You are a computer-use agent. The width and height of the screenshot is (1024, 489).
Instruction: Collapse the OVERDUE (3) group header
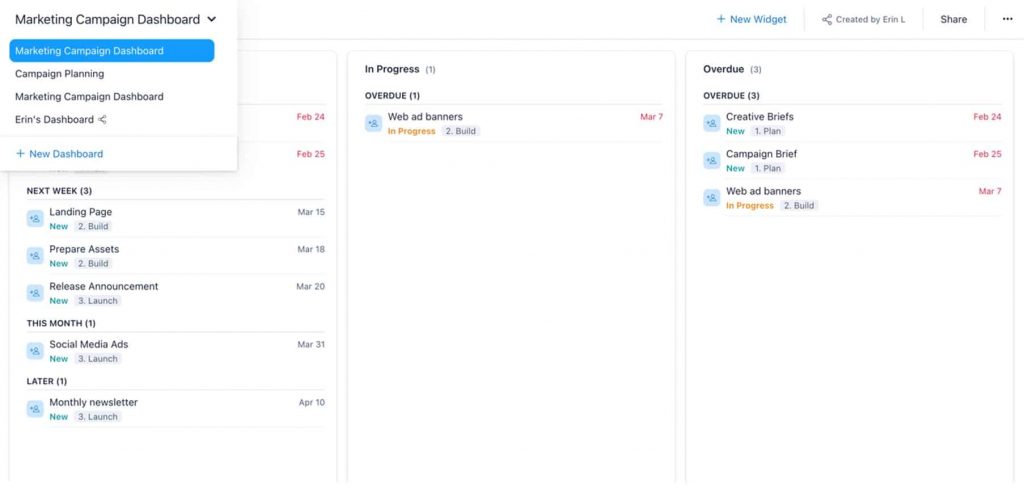pos(731,96)
